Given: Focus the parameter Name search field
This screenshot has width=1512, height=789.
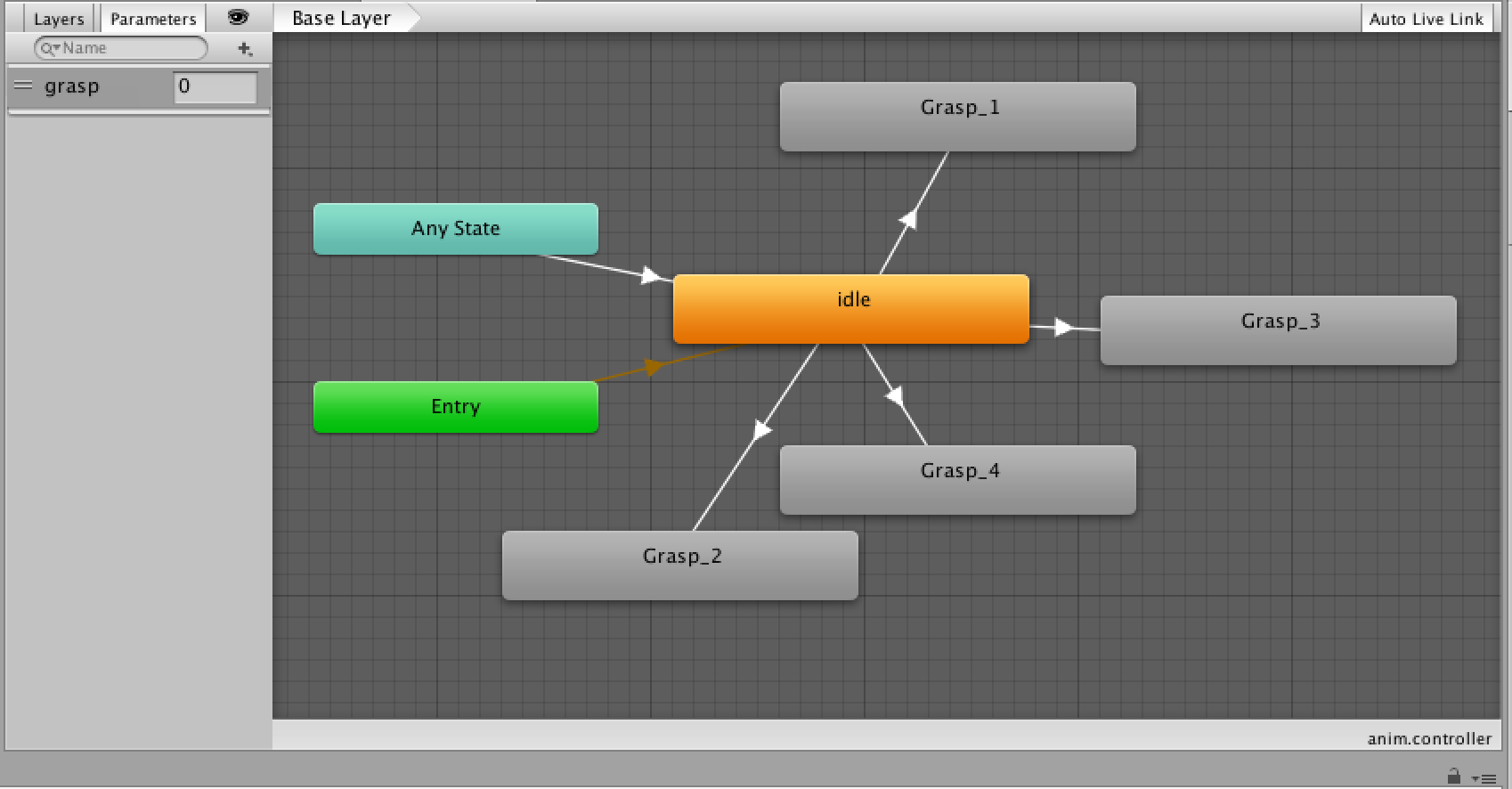Looking at the screenshot, I should tap(121, 48).
